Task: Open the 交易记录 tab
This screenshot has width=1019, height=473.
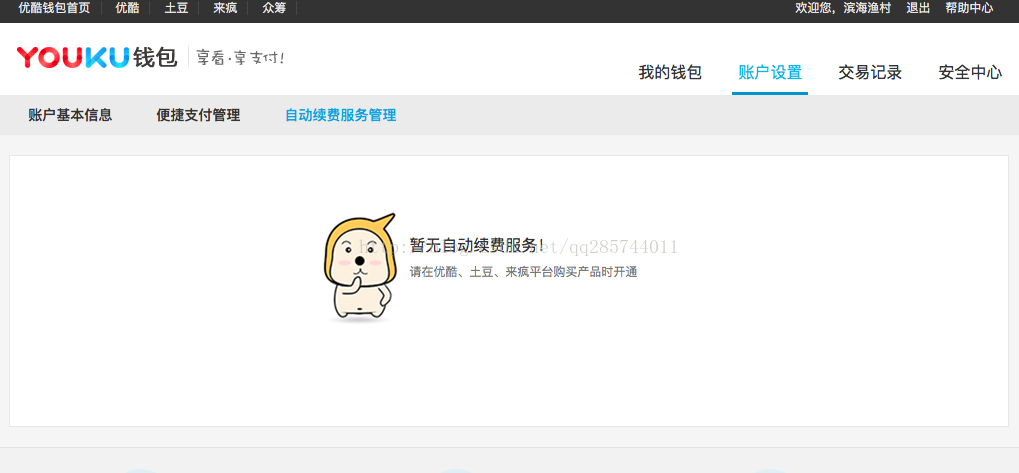Action: click(870, 72)
